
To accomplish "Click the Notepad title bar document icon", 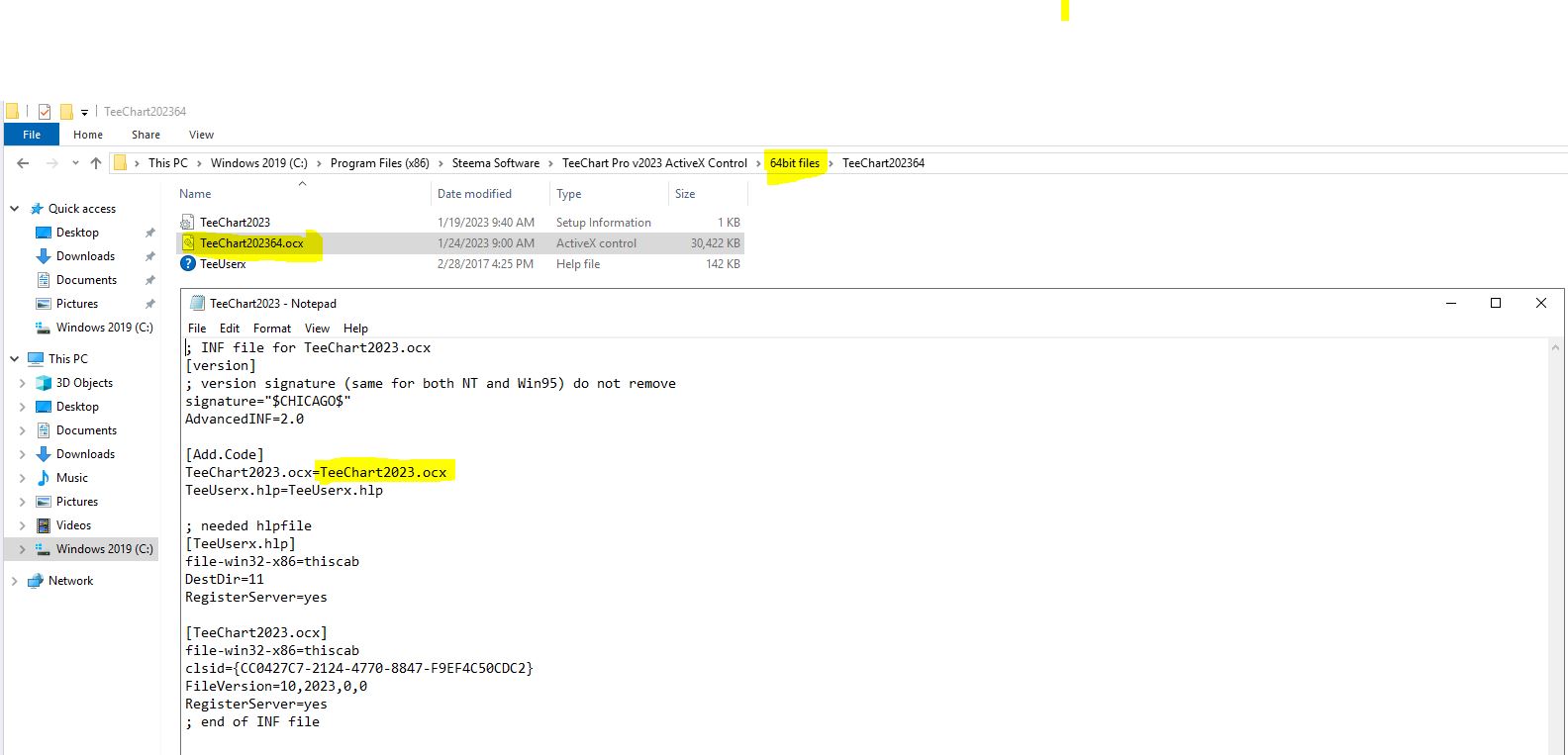I will pyautogui.click(x=197, y=304).
